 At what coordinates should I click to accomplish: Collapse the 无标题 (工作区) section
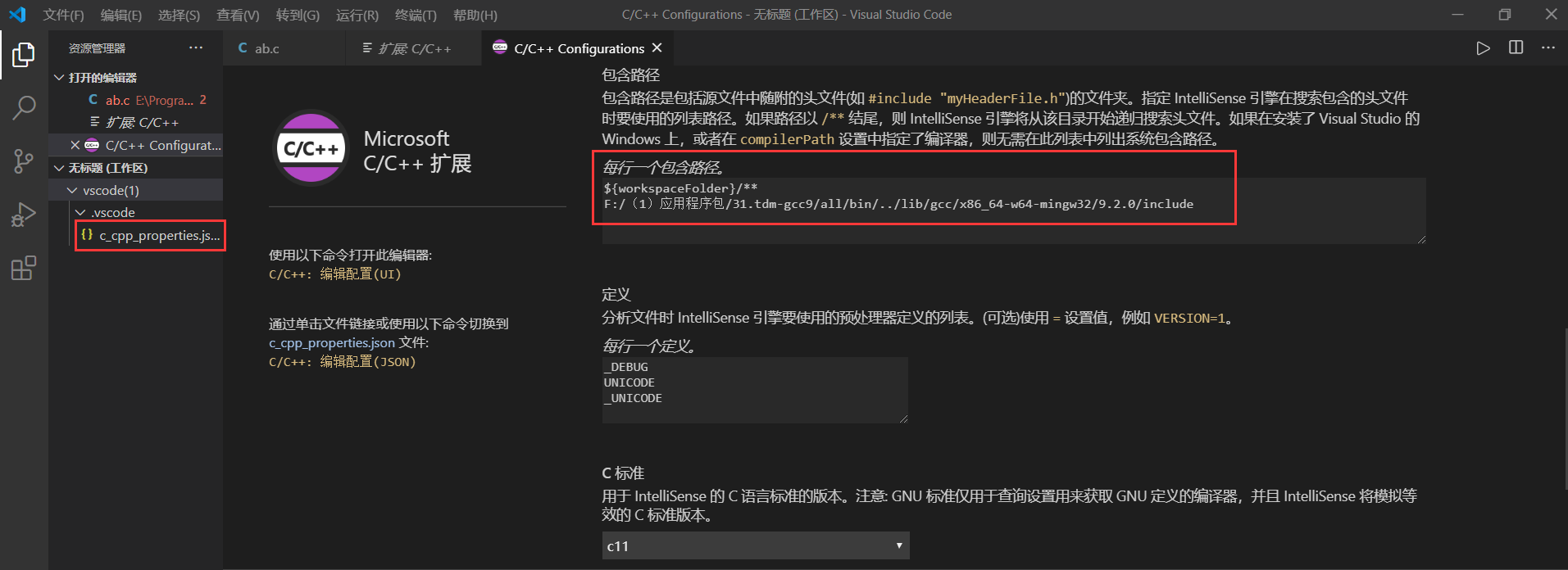pyautogui.click(x=59, y=168)
